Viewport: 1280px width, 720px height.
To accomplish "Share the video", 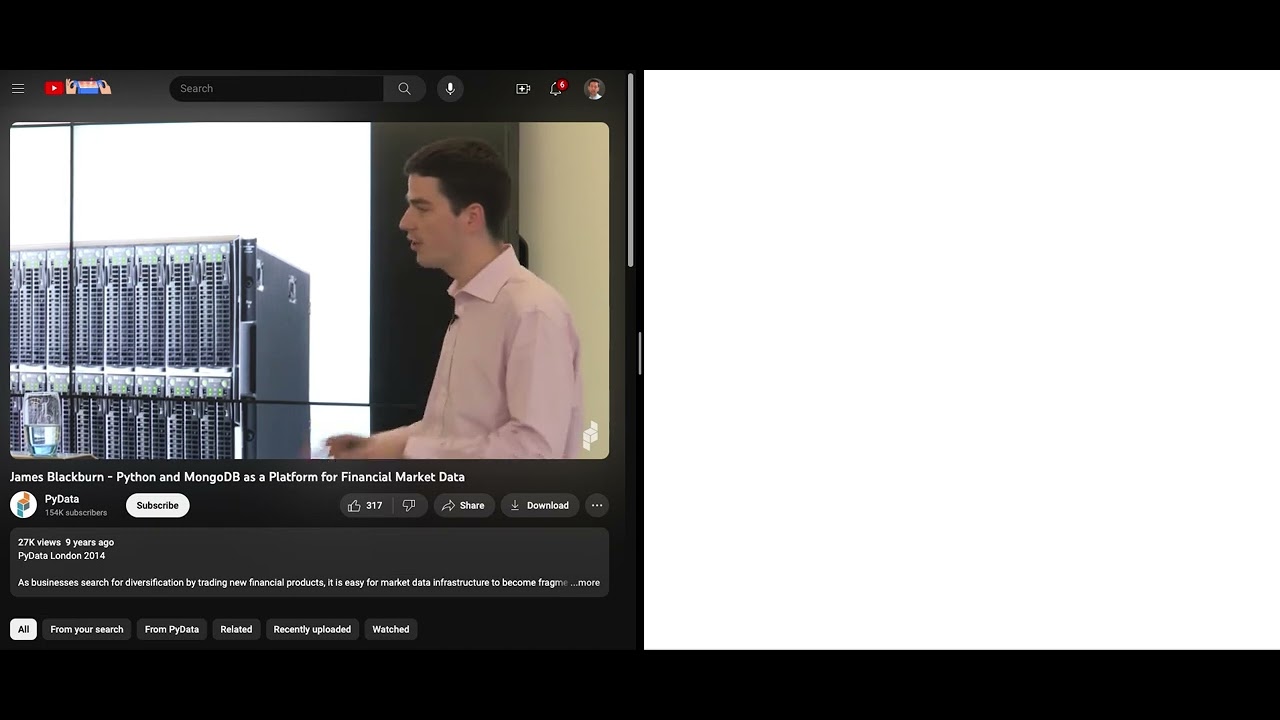I will click(x=463, y=505).
